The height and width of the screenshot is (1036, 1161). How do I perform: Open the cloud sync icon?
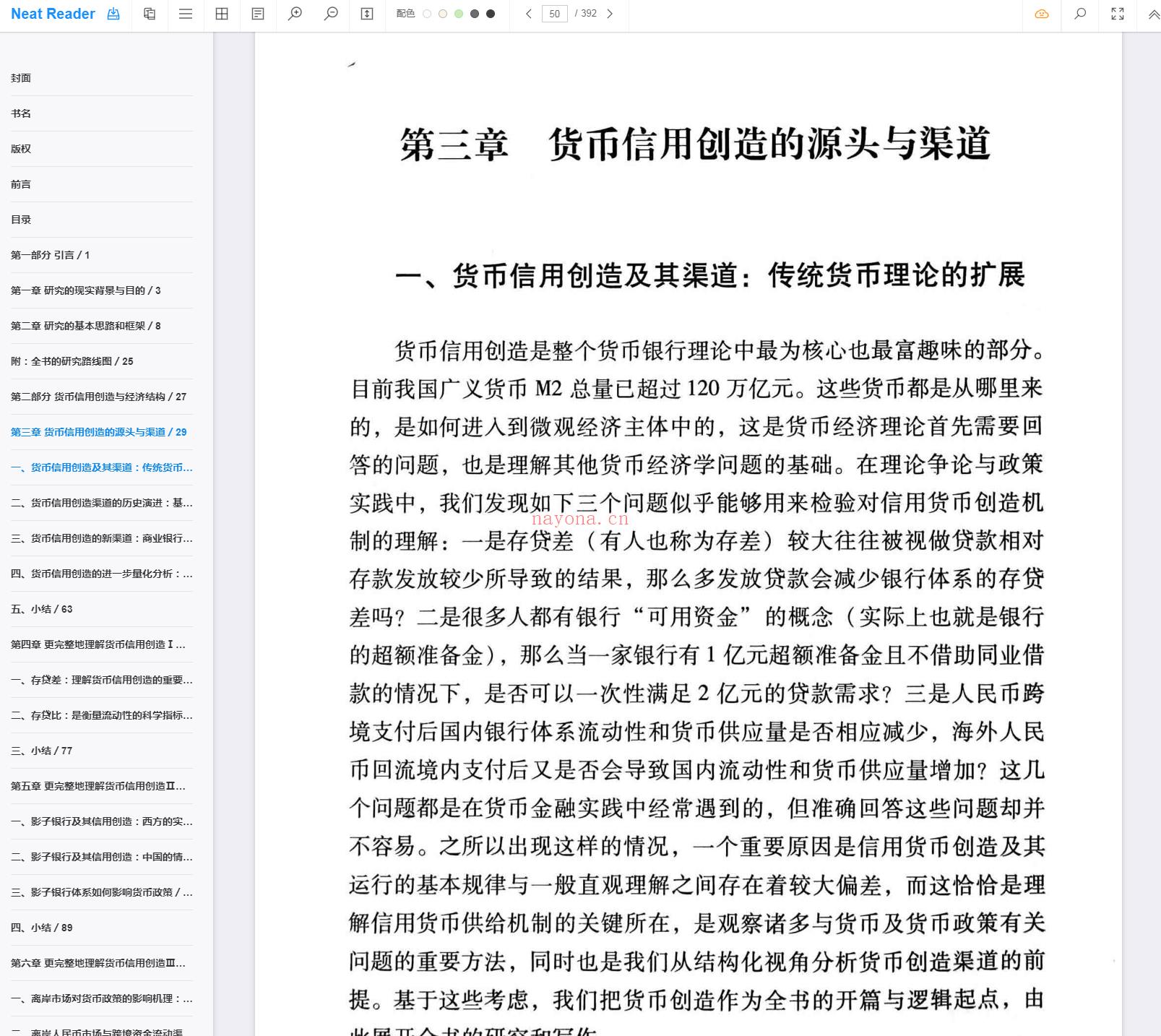tap(1042, 14)
